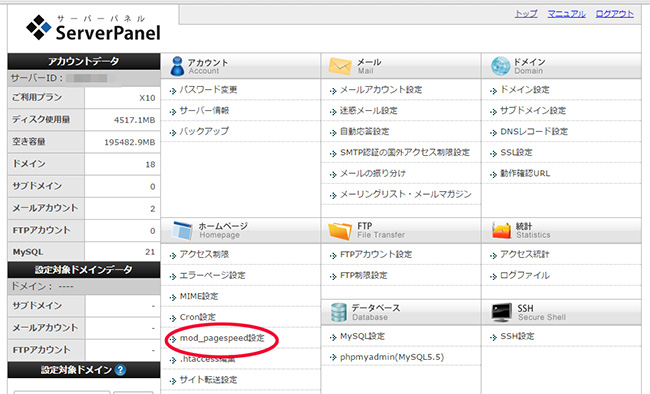Image resolution: width=650 pixels, height=394 pixels.
Task: Open メーリングリスト・メールマガジン
Action: [x=406, y=194]
